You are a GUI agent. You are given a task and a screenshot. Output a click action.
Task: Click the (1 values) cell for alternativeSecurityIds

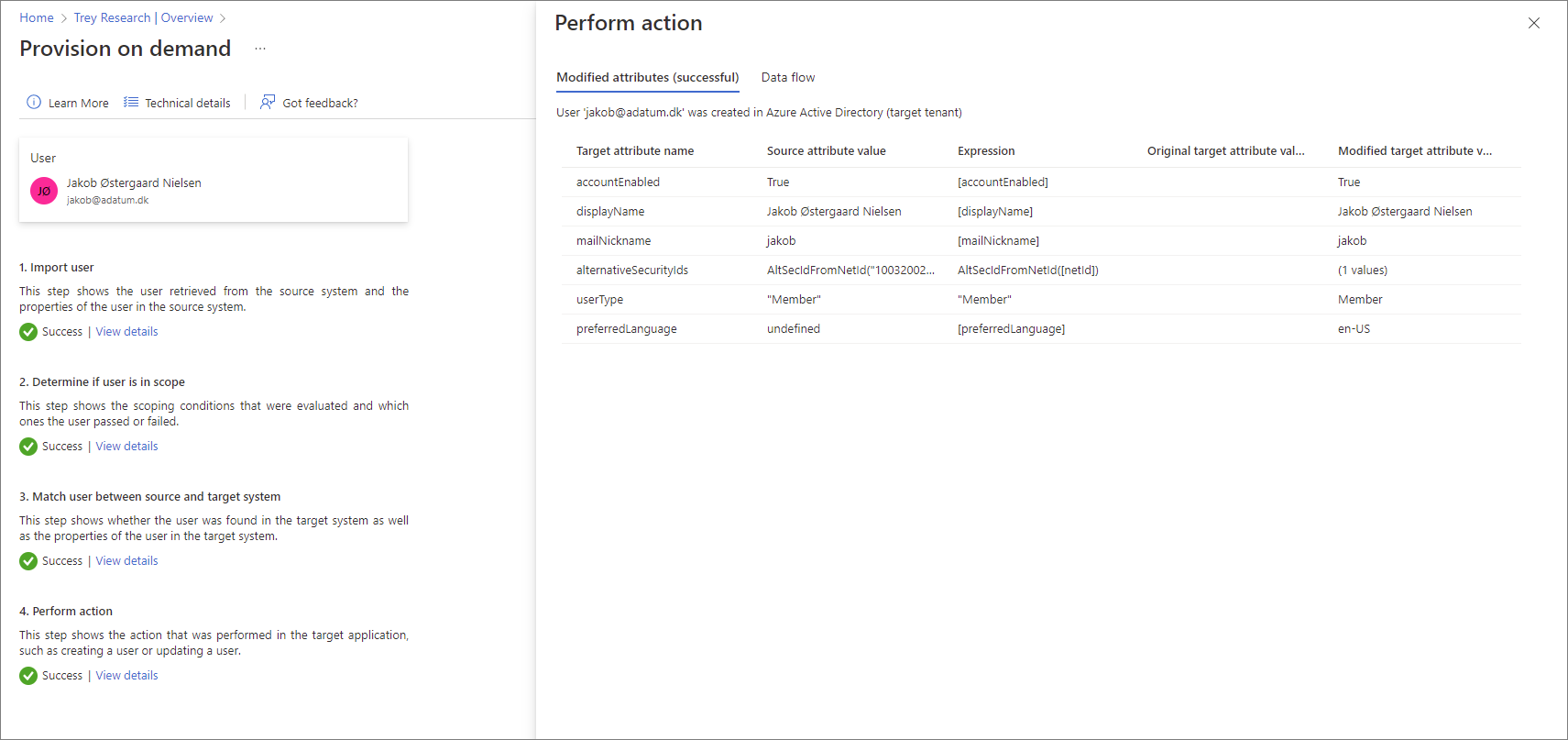[1363, 271]
